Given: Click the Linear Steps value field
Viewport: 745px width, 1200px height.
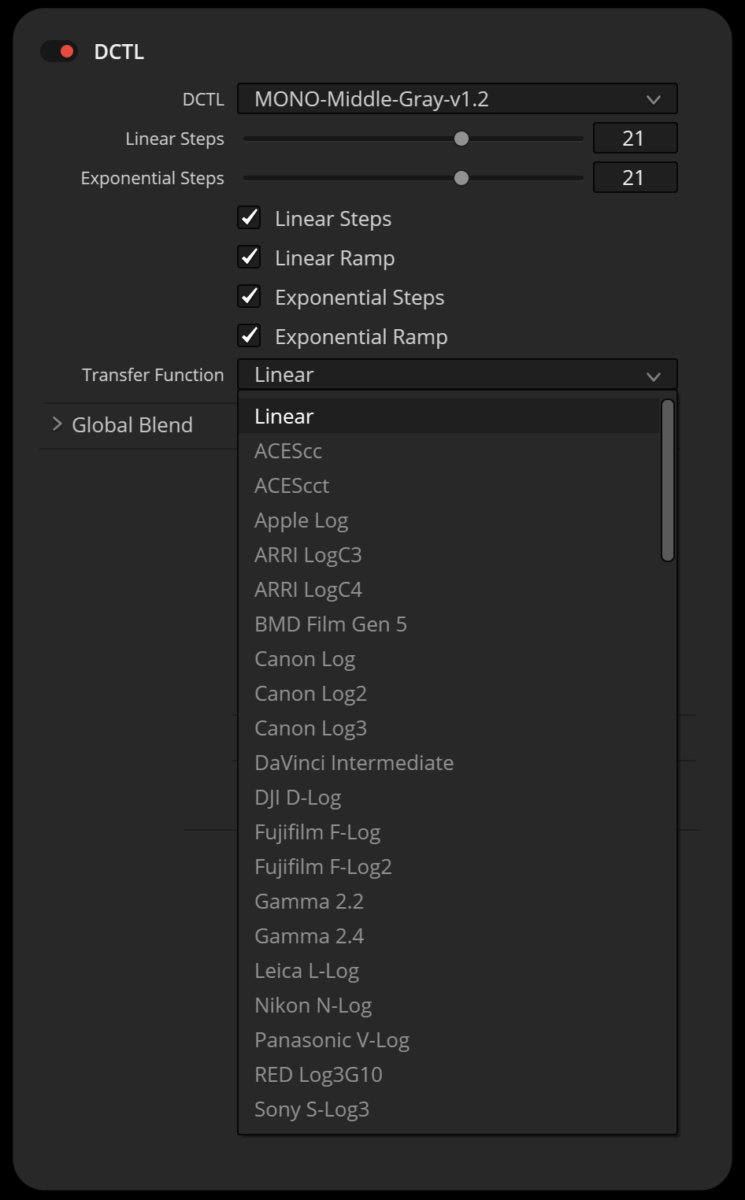Looking at the screenshot, I should click(634, 139).
